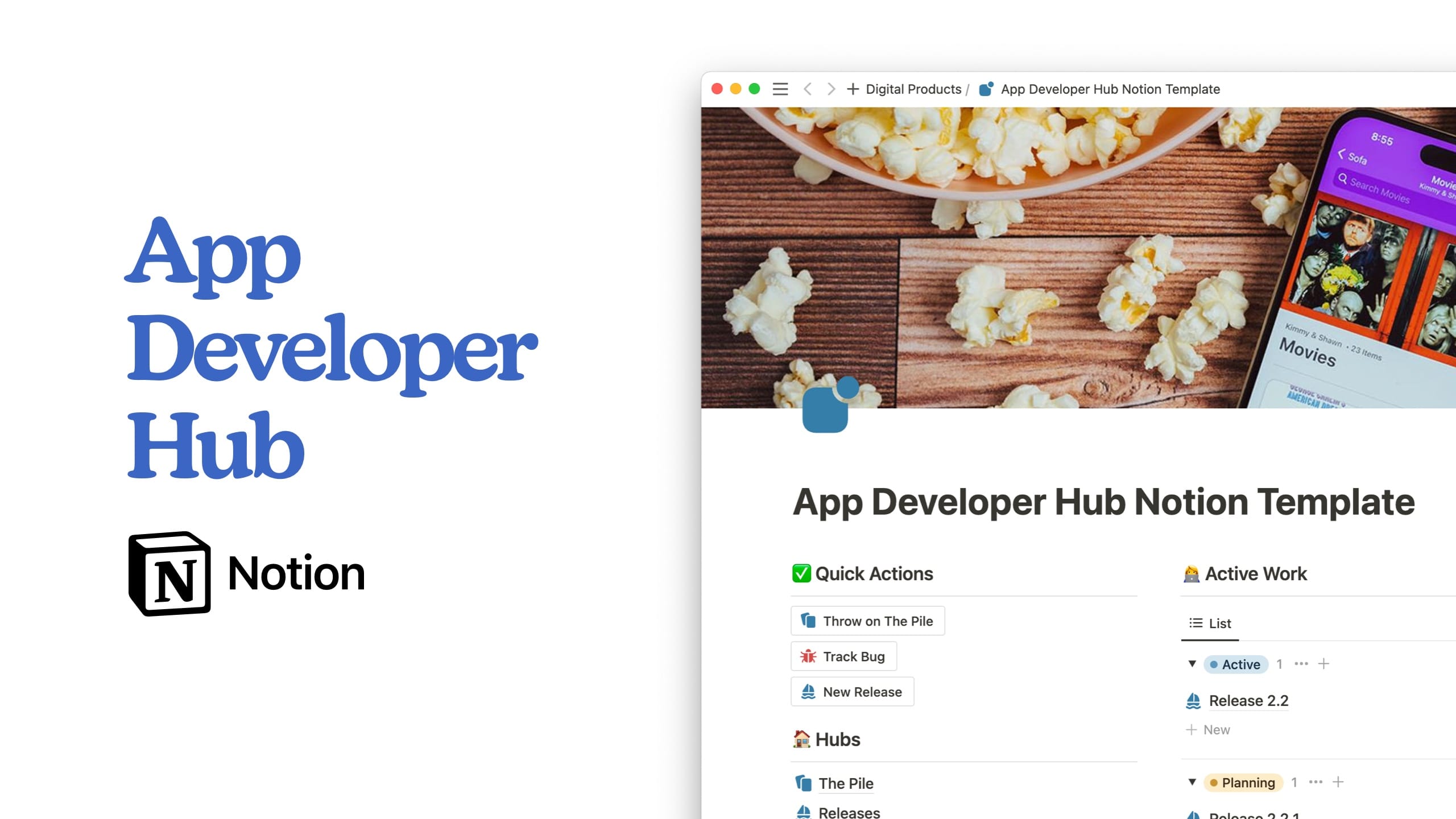Screen dimensions: 1456x819
Task: Expand the Planning group options with the ellipsis
Action: [x=1316, y=782]
